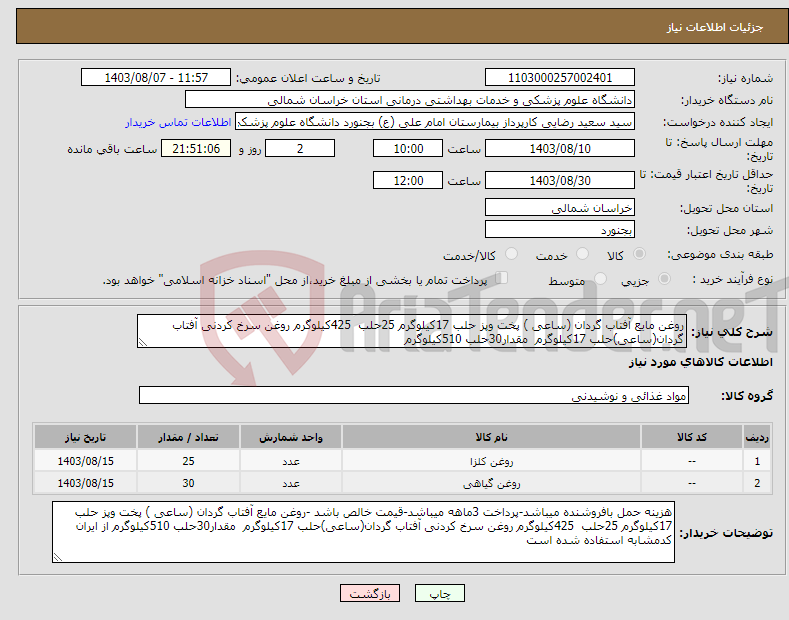This screenshot has height=620, width=789.
Task: Click the روغن کلزا item name cell
Action: tap(491, 461)
